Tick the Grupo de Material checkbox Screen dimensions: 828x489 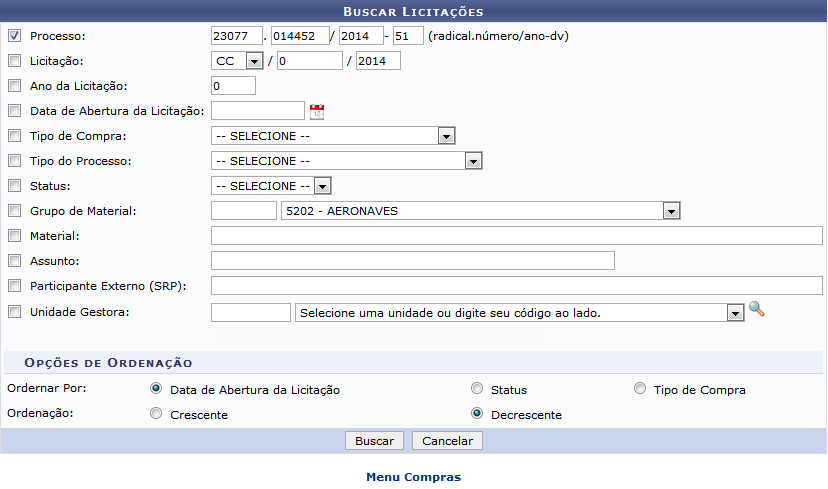tap(14, 211)
